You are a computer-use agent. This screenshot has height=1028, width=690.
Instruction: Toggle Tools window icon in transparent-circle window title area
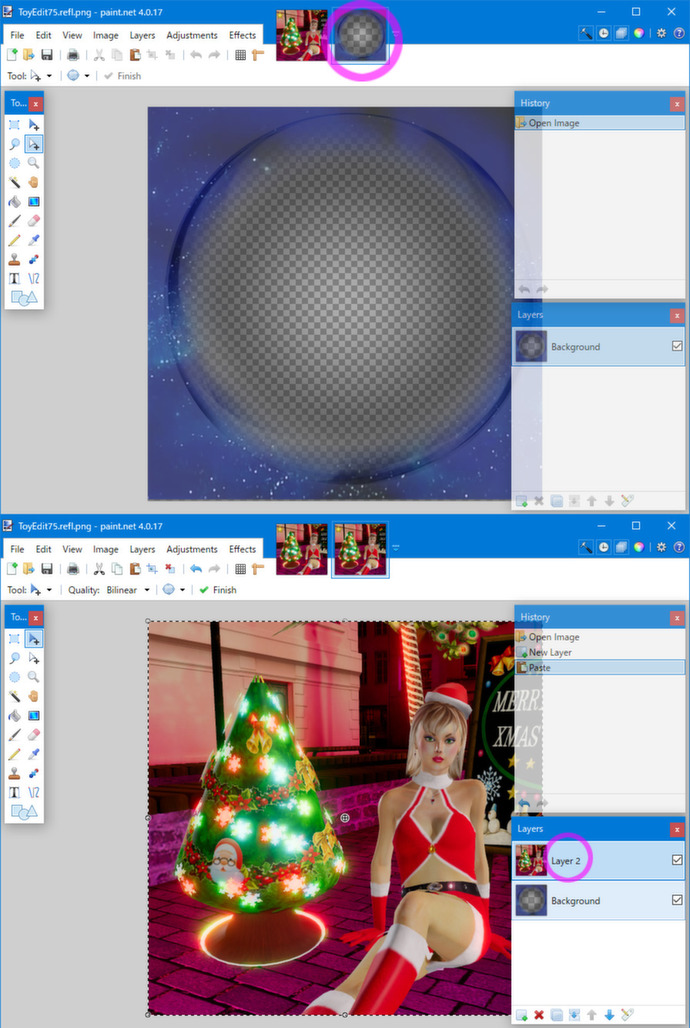pyautogui.click(x=586, y=33)
